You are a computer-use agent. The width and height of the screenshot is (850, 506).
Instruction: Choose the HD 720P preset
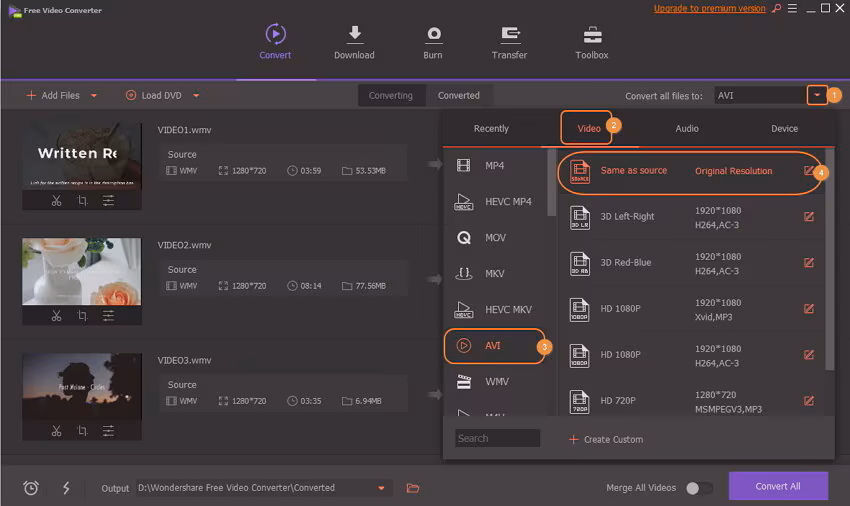click(x=691, y=401)
